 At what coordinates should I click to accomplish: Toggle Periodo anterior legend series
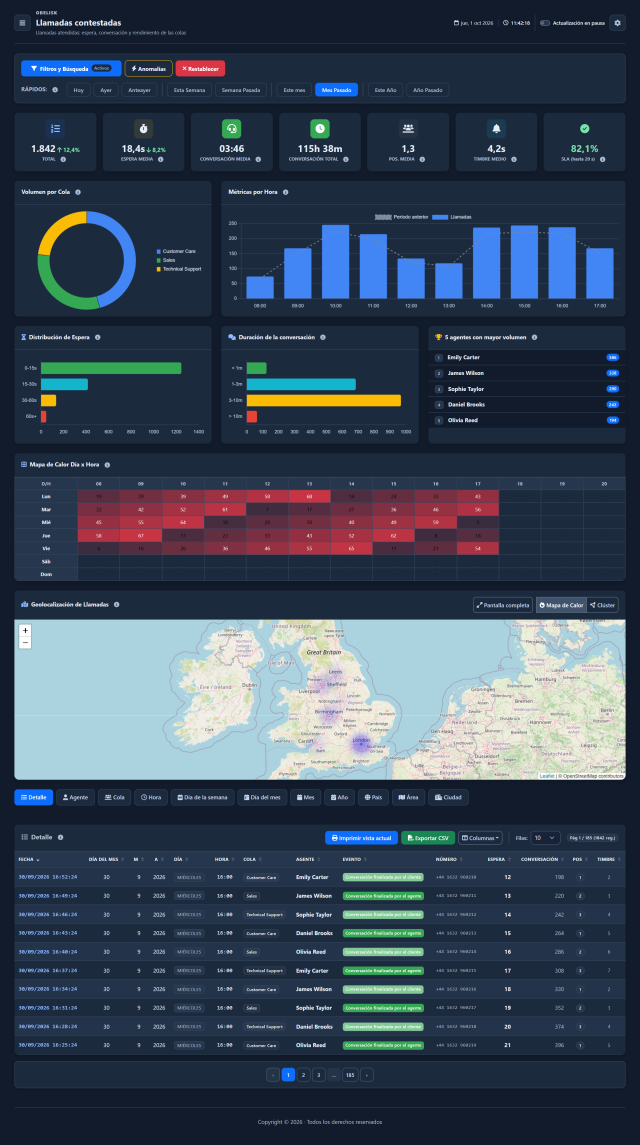[x=401, y=217]
